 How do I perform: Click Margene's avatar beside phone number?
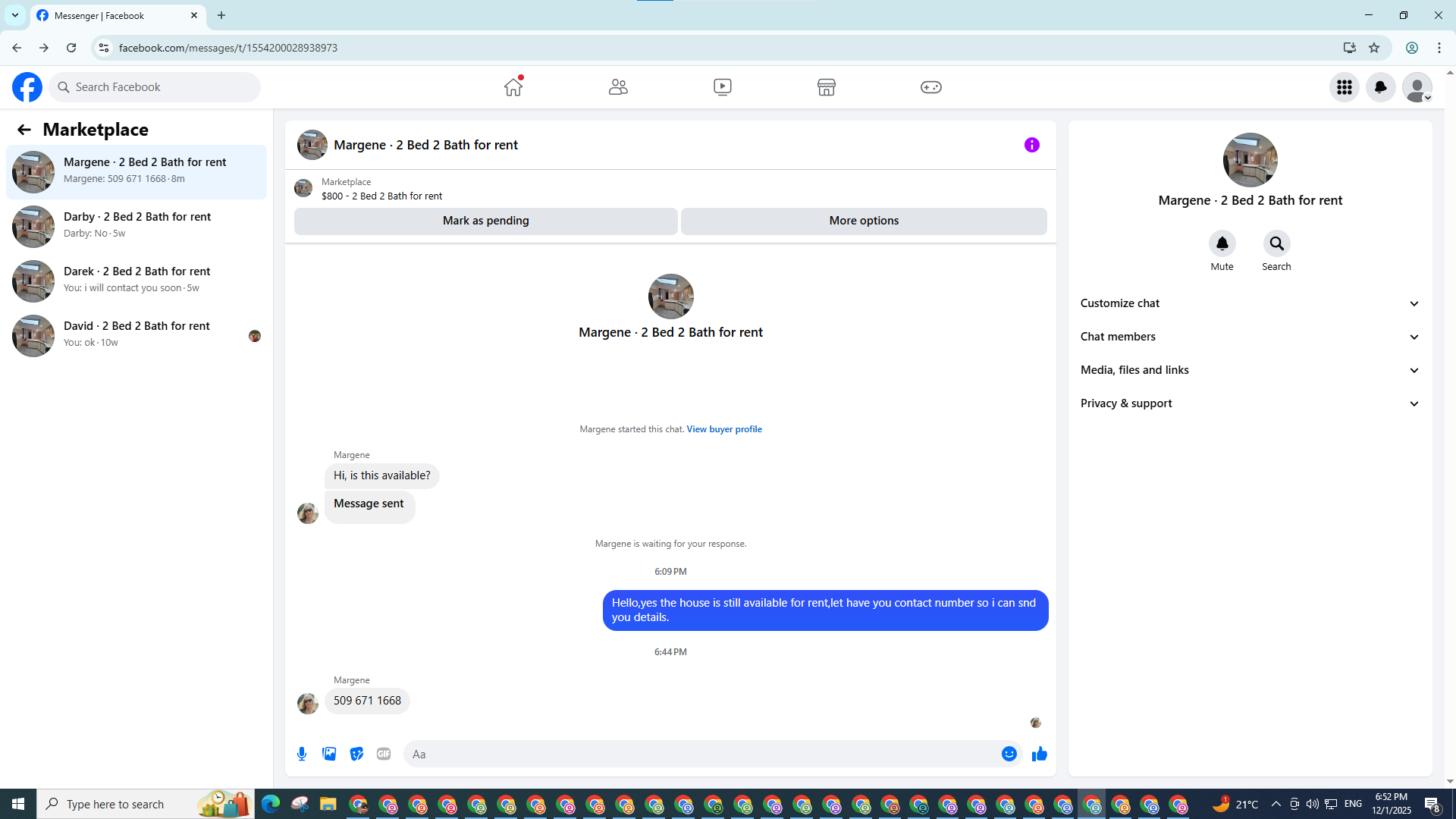tap(308, 704)
